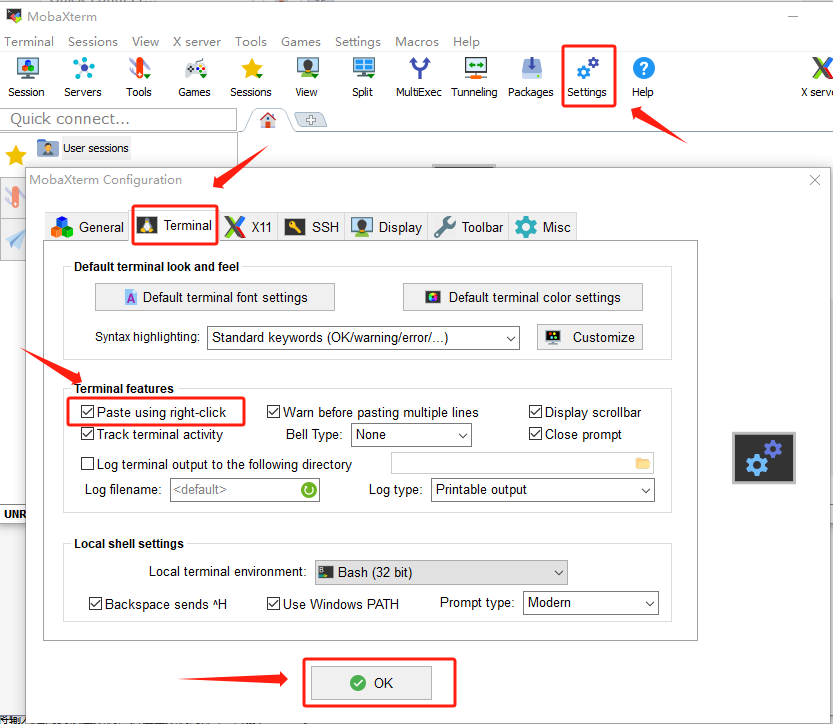
Task: Open the Session toolbar icon
Action: click(26, 78)
